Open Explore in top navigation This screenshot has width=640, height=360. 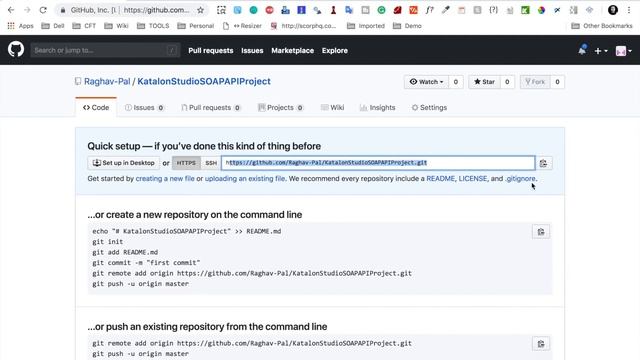pyautogui.click(x=335, y=51)
